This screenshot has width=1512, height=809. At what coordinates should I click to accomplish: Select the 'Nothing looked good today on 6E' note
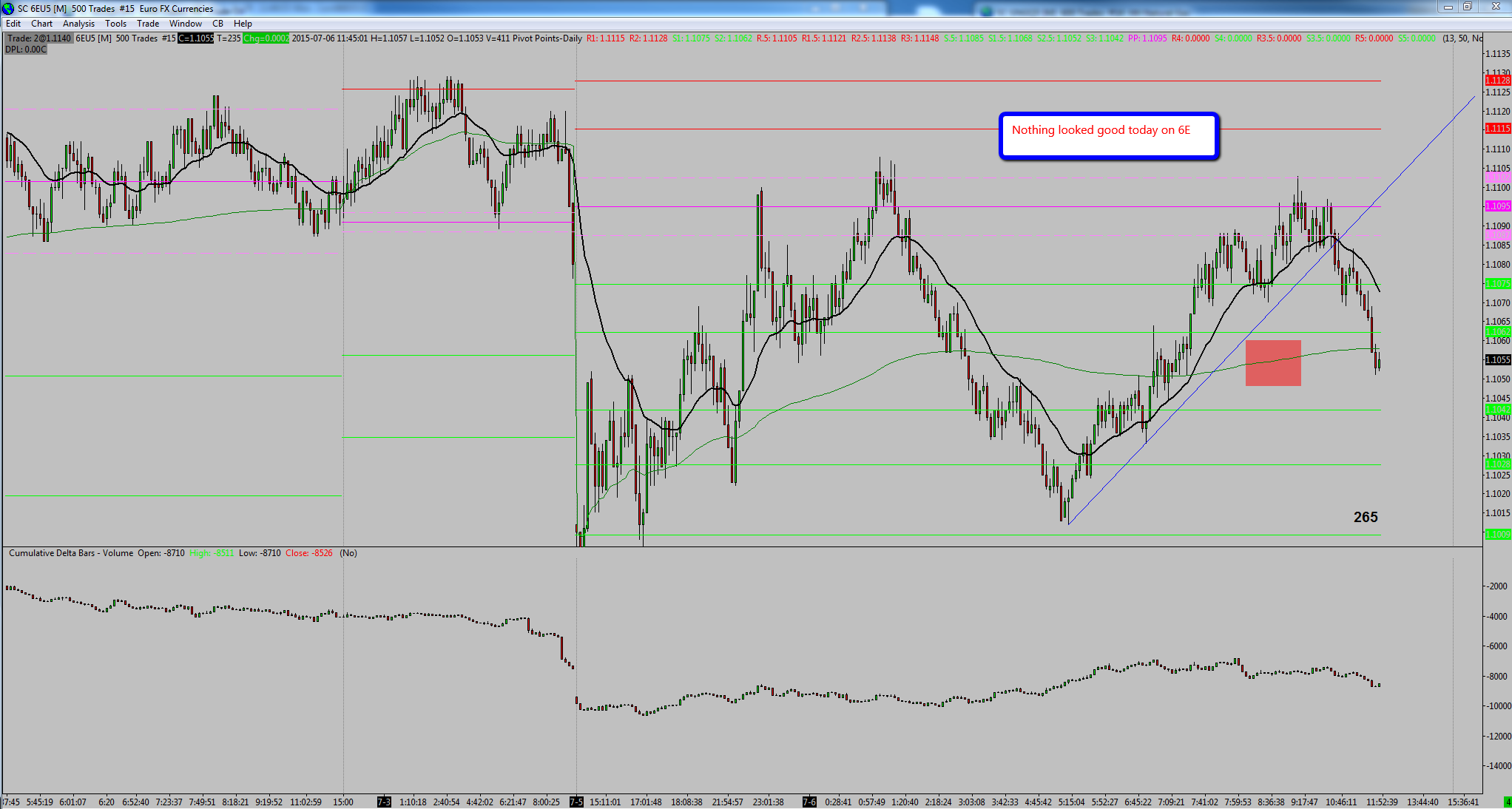pos(1108,135)
